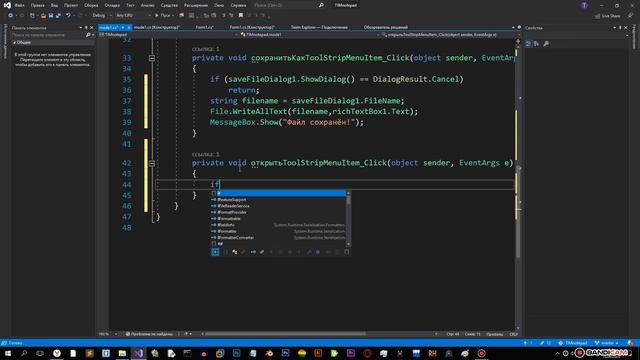The width and height of the screenshot is (640, 360).
Task: Open the TiMnotepad.model1 type navigation dropdown
Action: coord(309,35)
